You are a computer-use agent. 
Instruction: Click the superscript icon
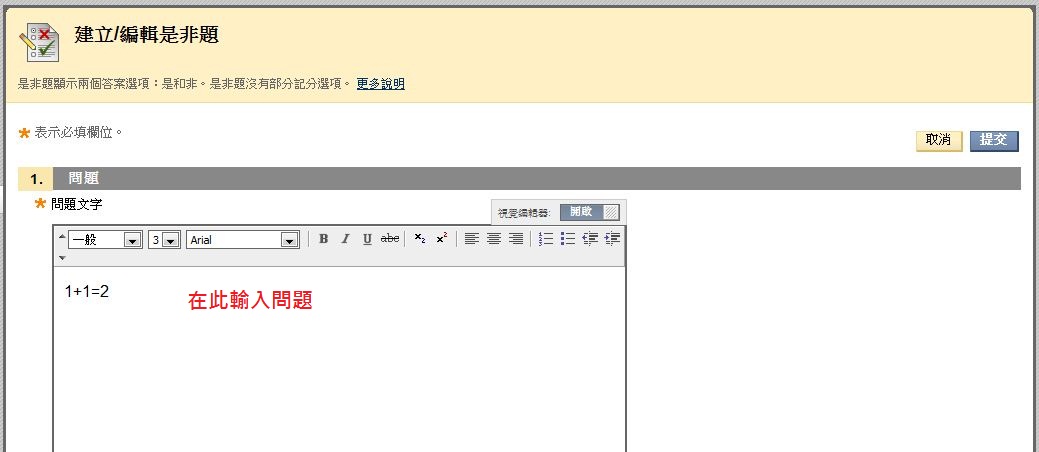point(441,239)
